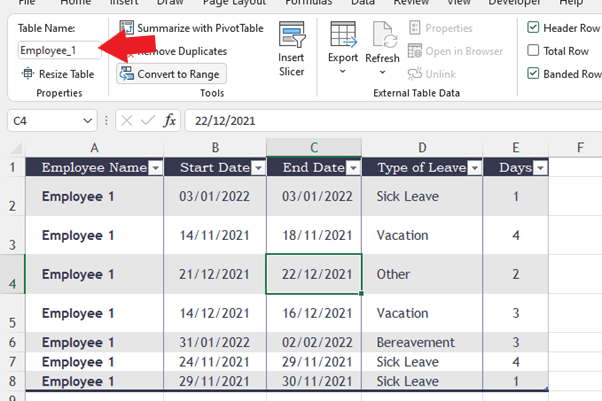Expand the Name Box dropdown
602x401 pixels.
[88, 121]
